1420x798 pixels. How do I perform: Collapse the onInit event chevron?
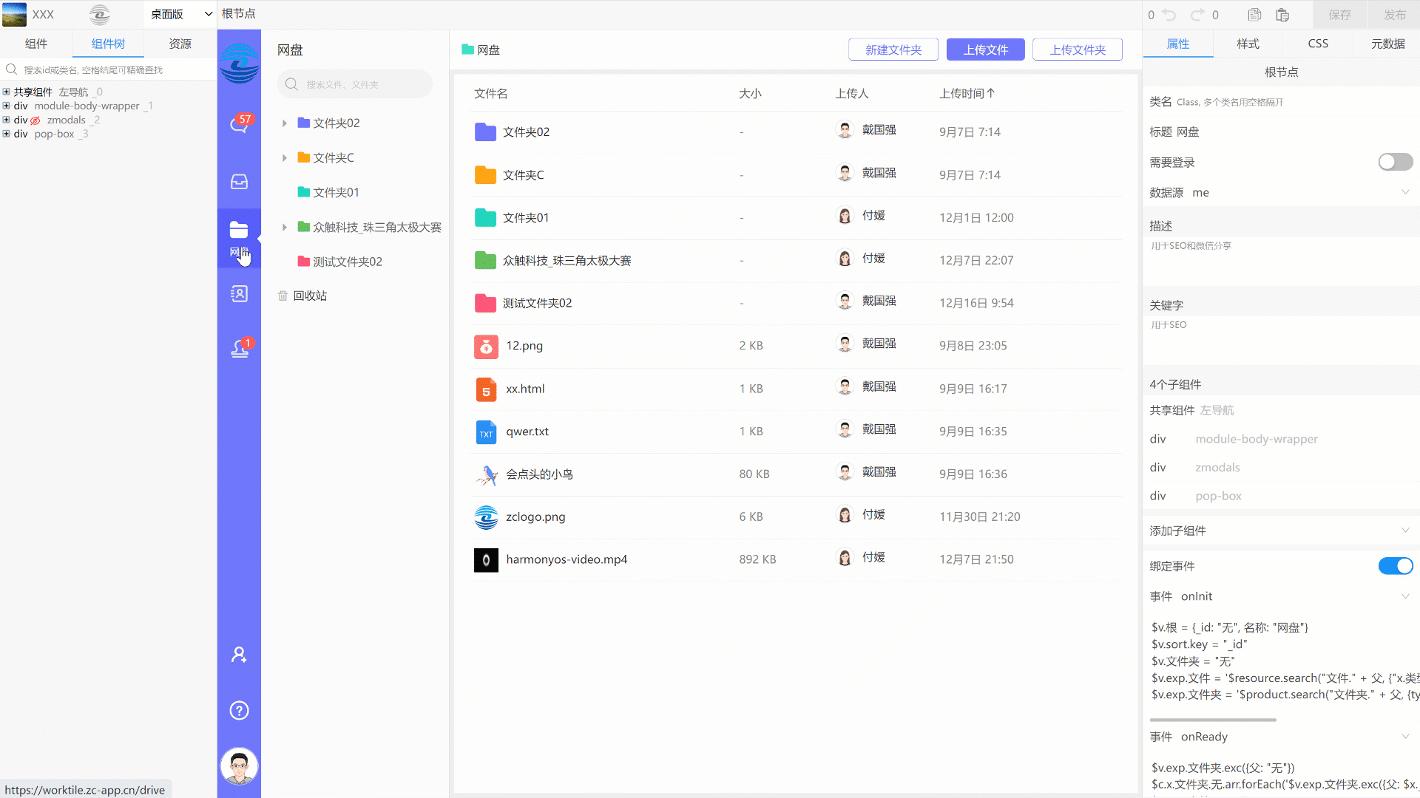(1405, 597)
